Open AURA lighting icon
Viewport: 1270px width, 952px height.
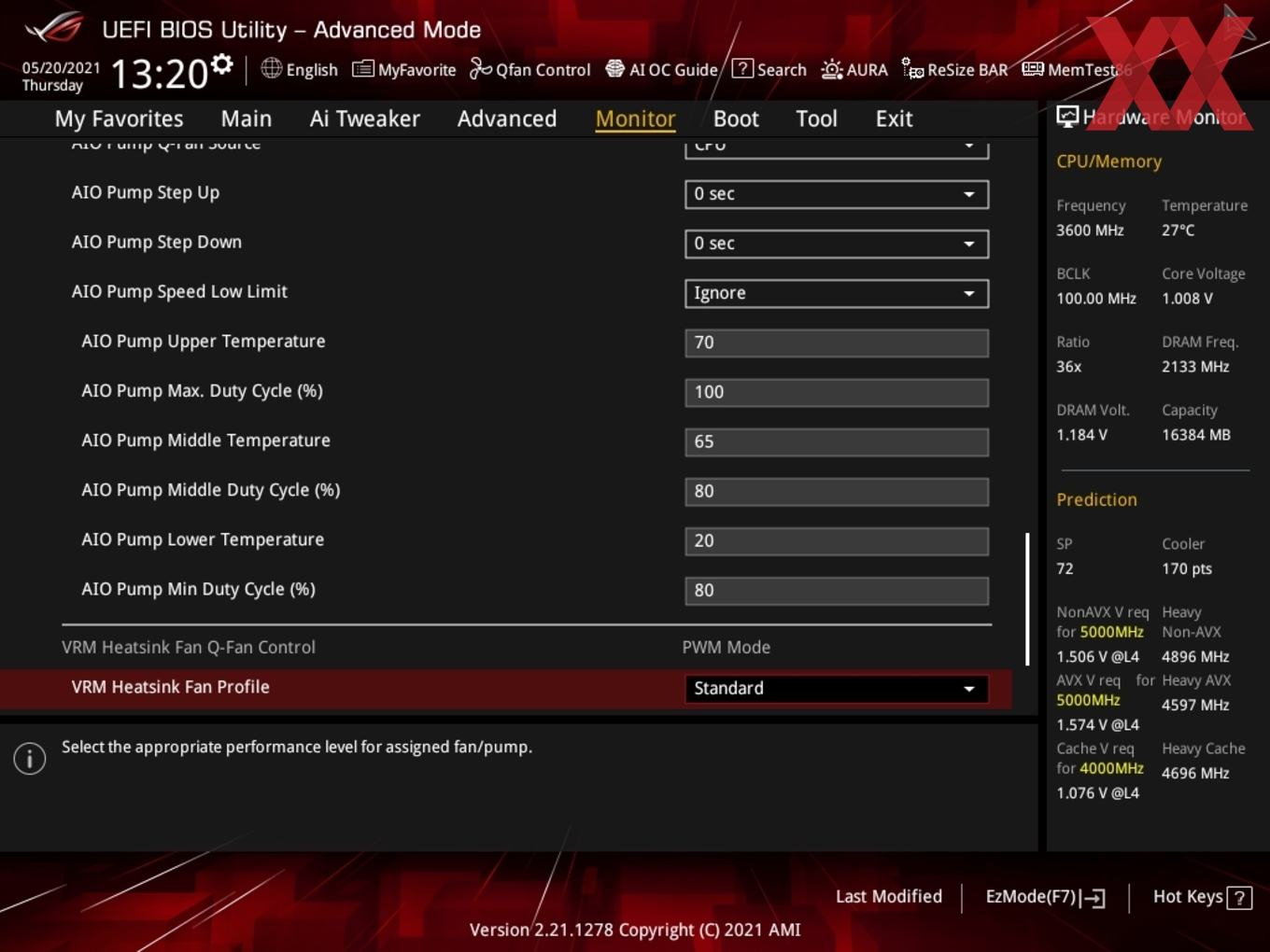(831, 69)
